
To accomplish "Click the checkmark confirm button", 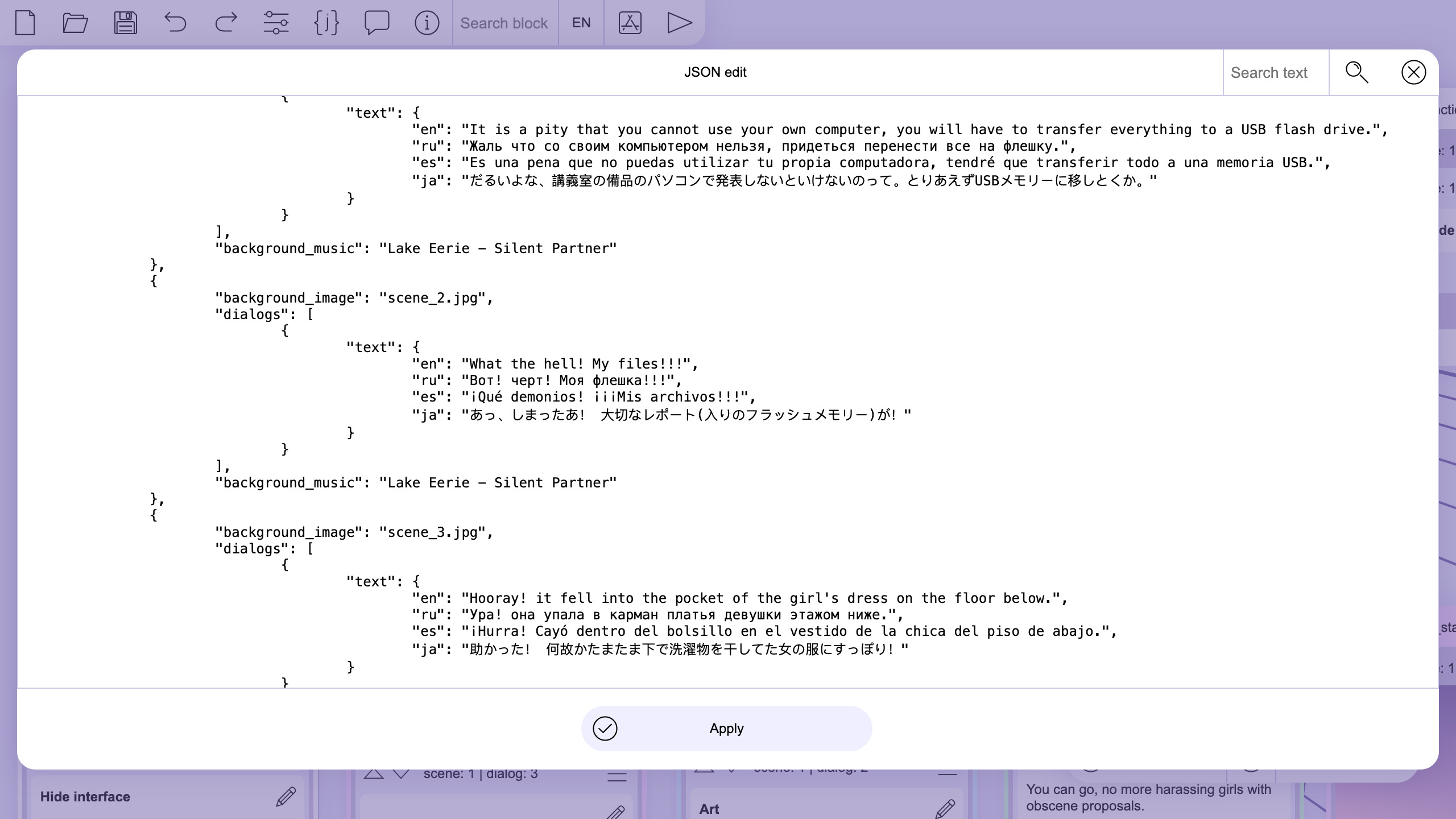I will (x=604, y=728).
